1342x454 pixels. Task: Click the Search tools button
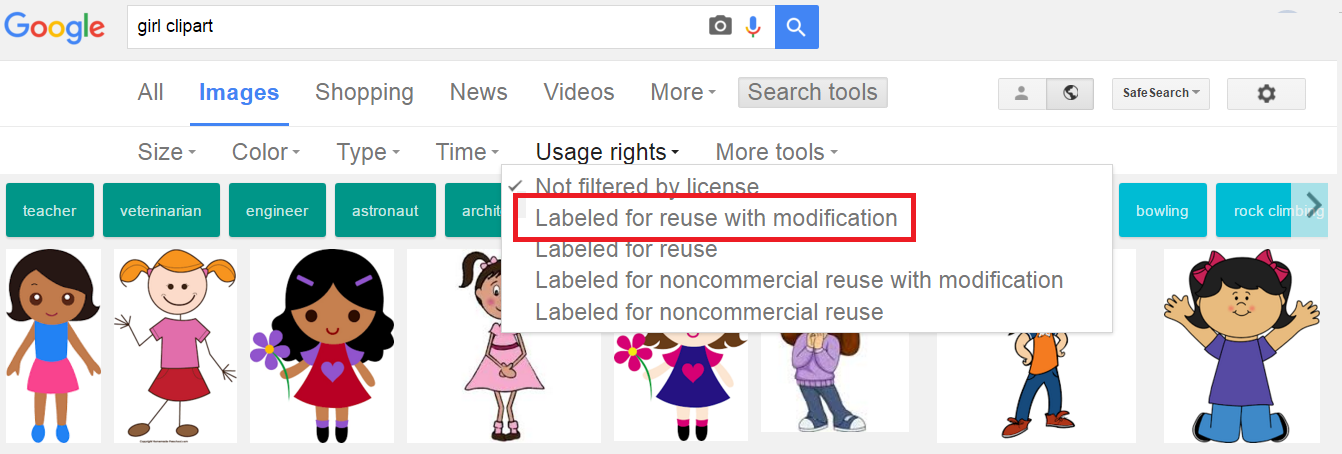point(812,92)
